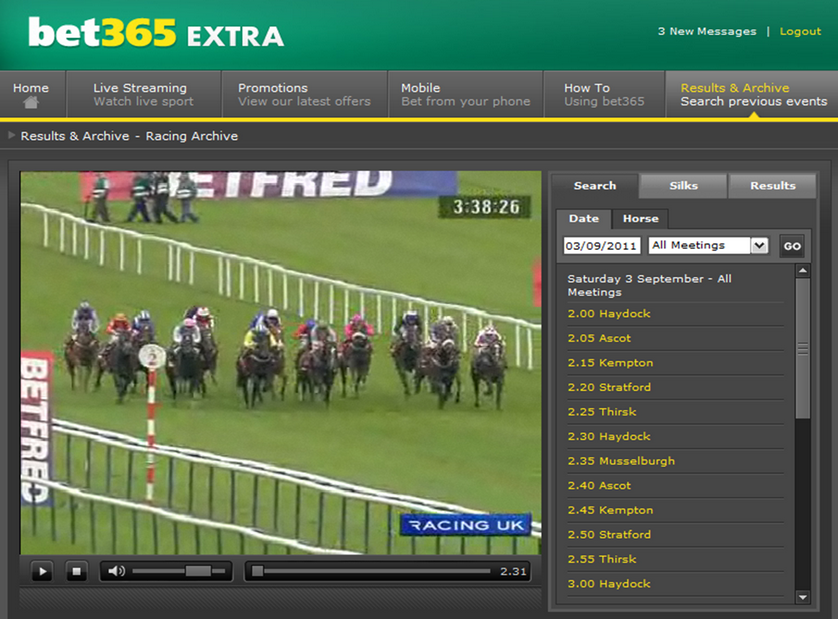The height and width of the screenshot is (619, 838).
Task: Open the 2.50 Stratford race
Action: [609, 535]
